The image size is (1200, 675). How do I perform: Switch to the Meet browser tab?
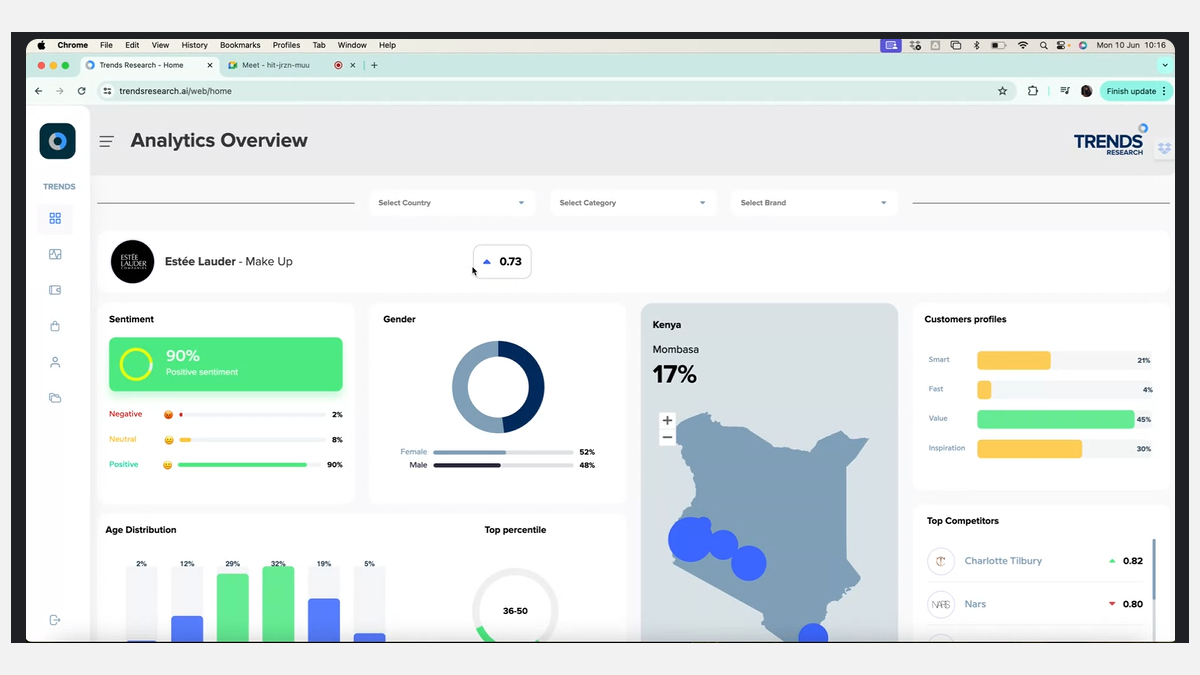[275, 65]
